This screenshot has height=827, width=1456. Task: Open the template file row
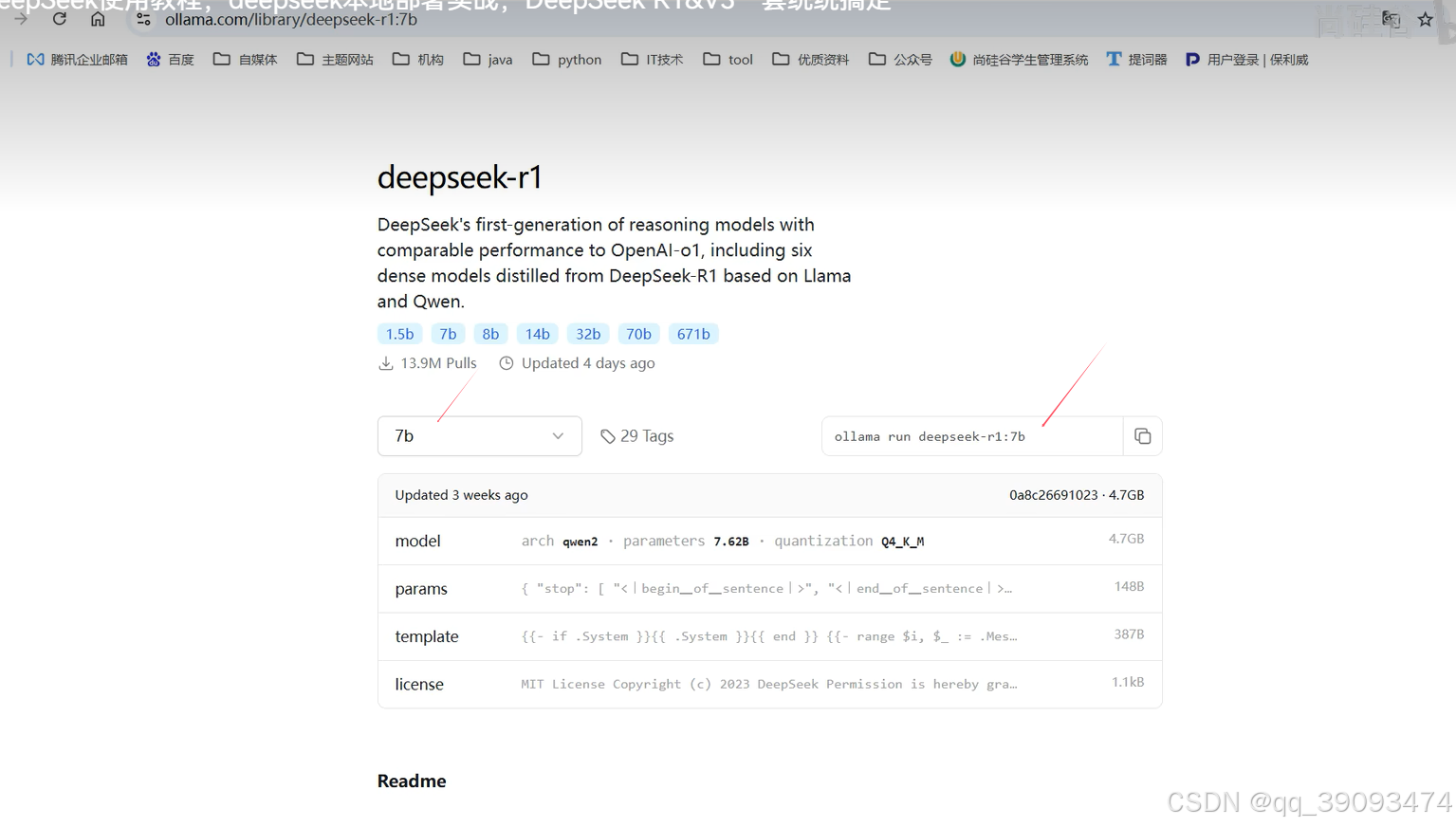770,636
